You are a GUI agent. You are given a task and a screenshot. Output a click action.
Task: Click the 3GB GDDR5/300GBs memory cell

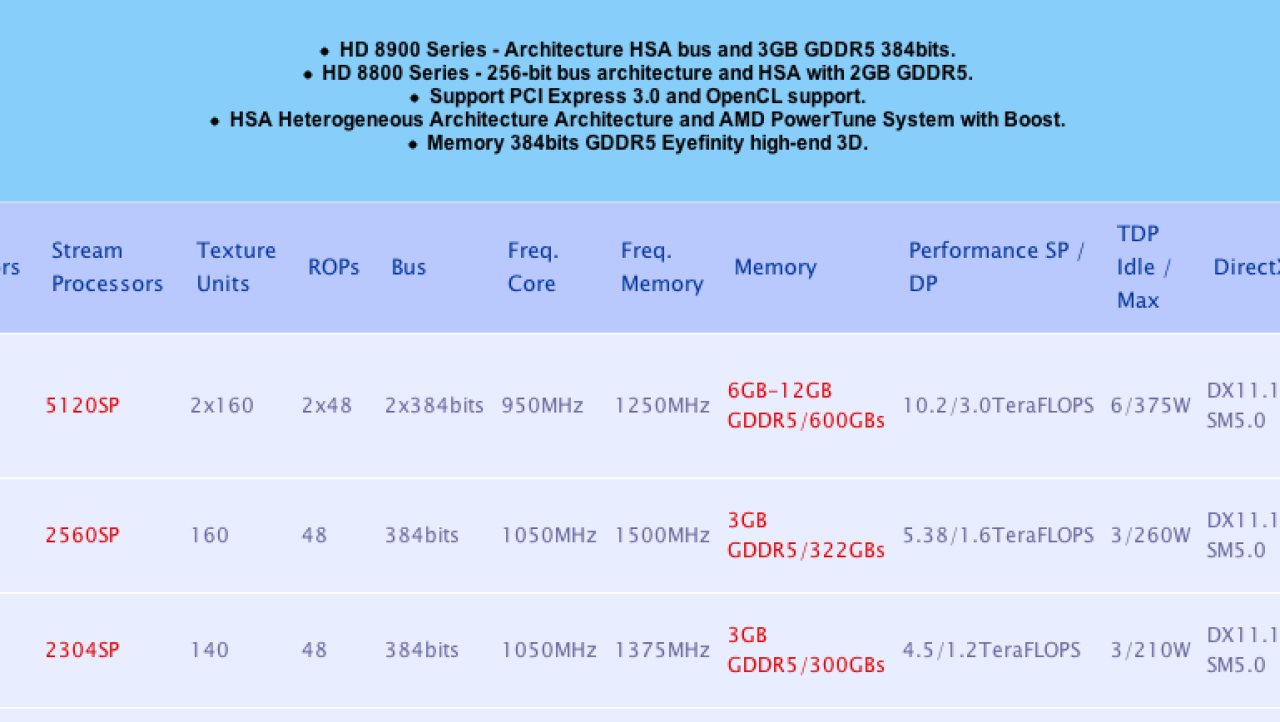pyautogui.click(x=806, y=650)
